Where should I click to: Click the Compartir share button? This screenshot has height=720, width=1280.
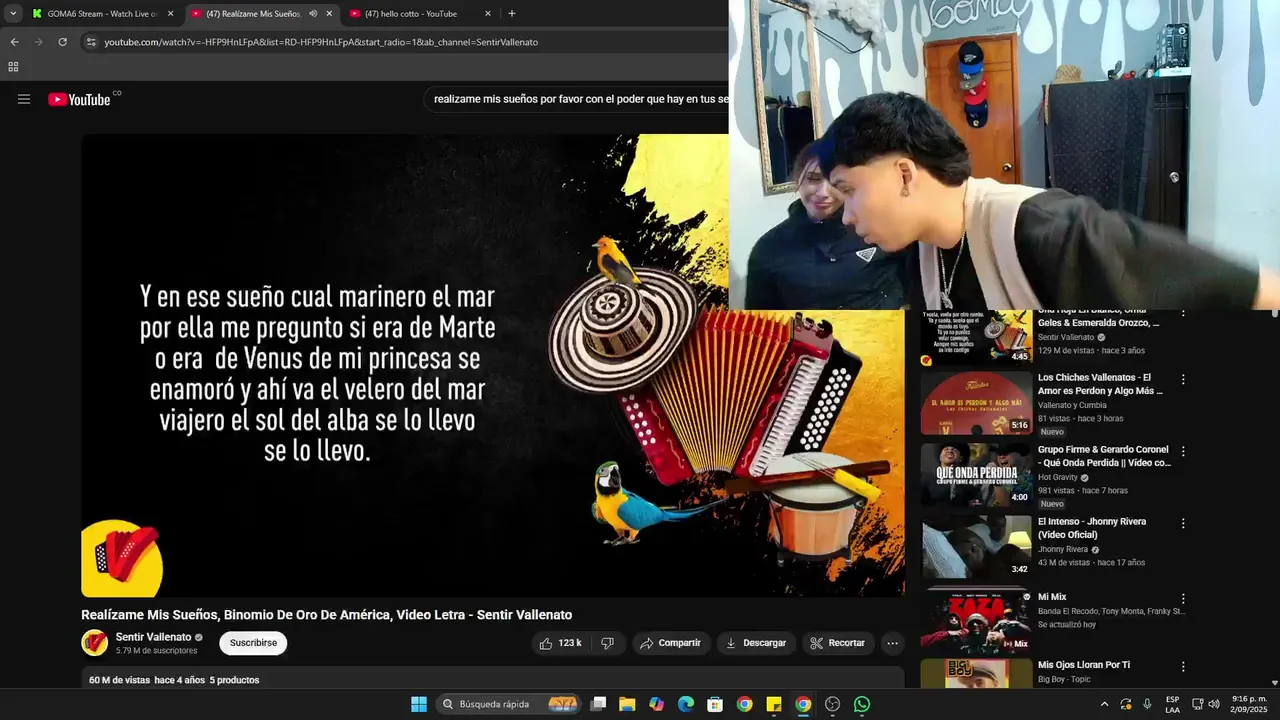tap(671, 643)
